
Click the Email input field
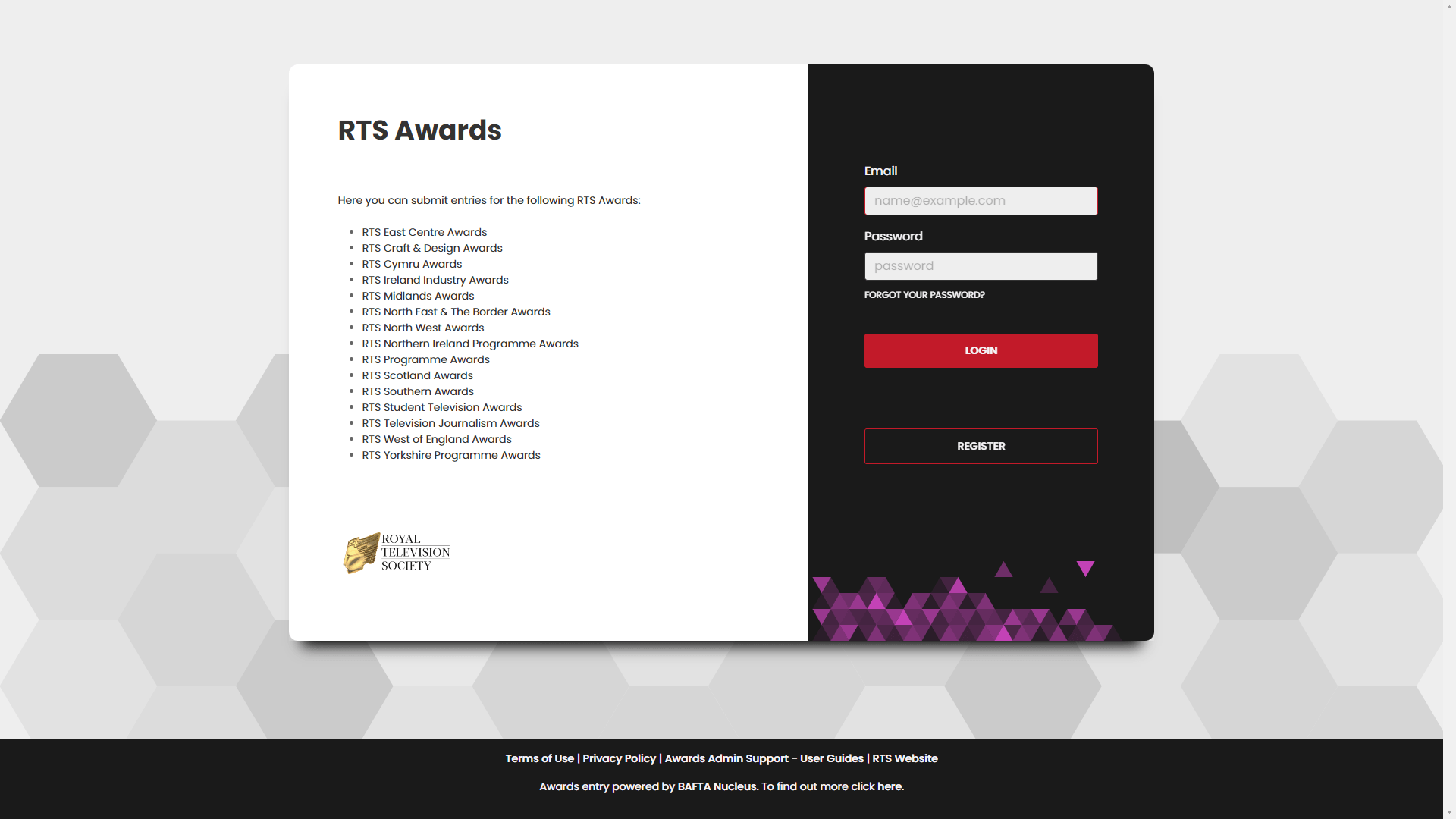point(981,201)
